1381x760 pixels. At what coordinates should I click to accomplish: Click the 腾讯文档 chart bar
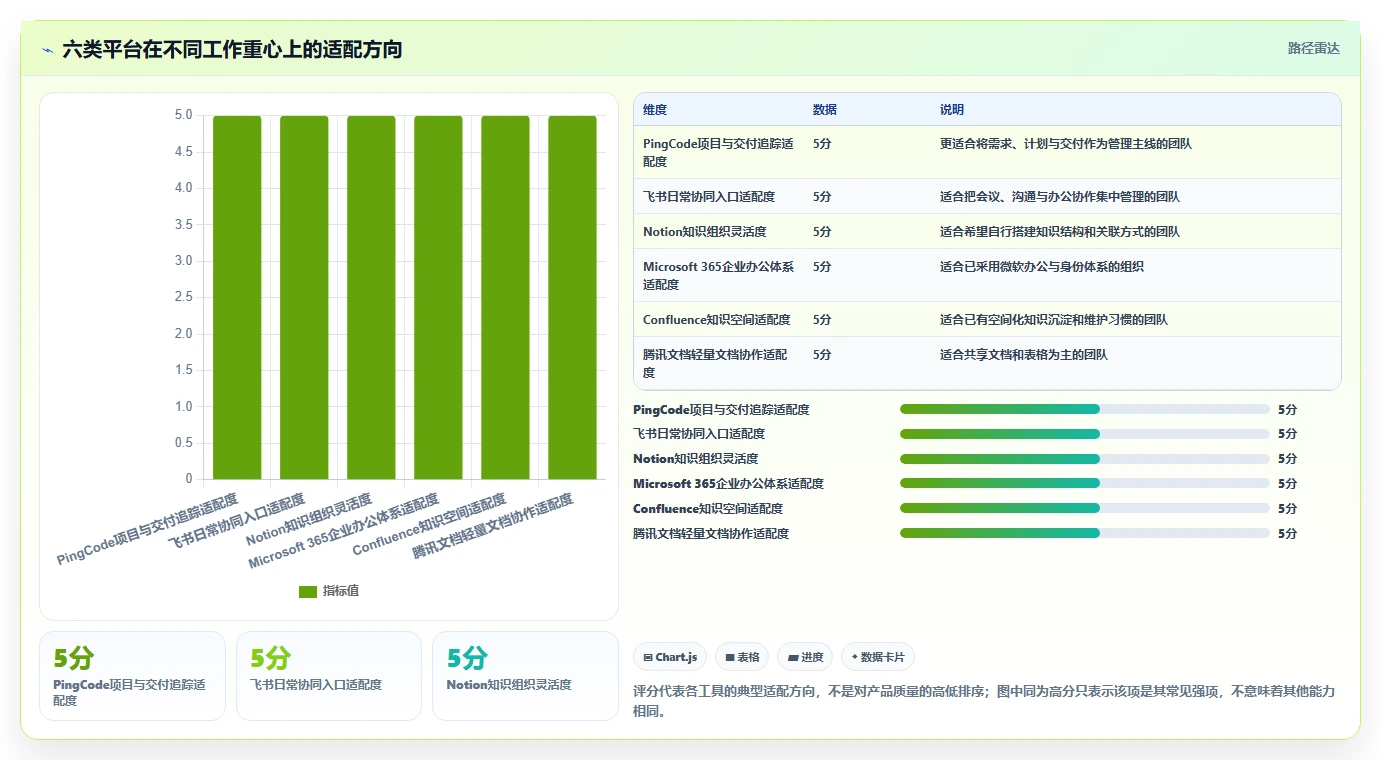pos(572,297)
